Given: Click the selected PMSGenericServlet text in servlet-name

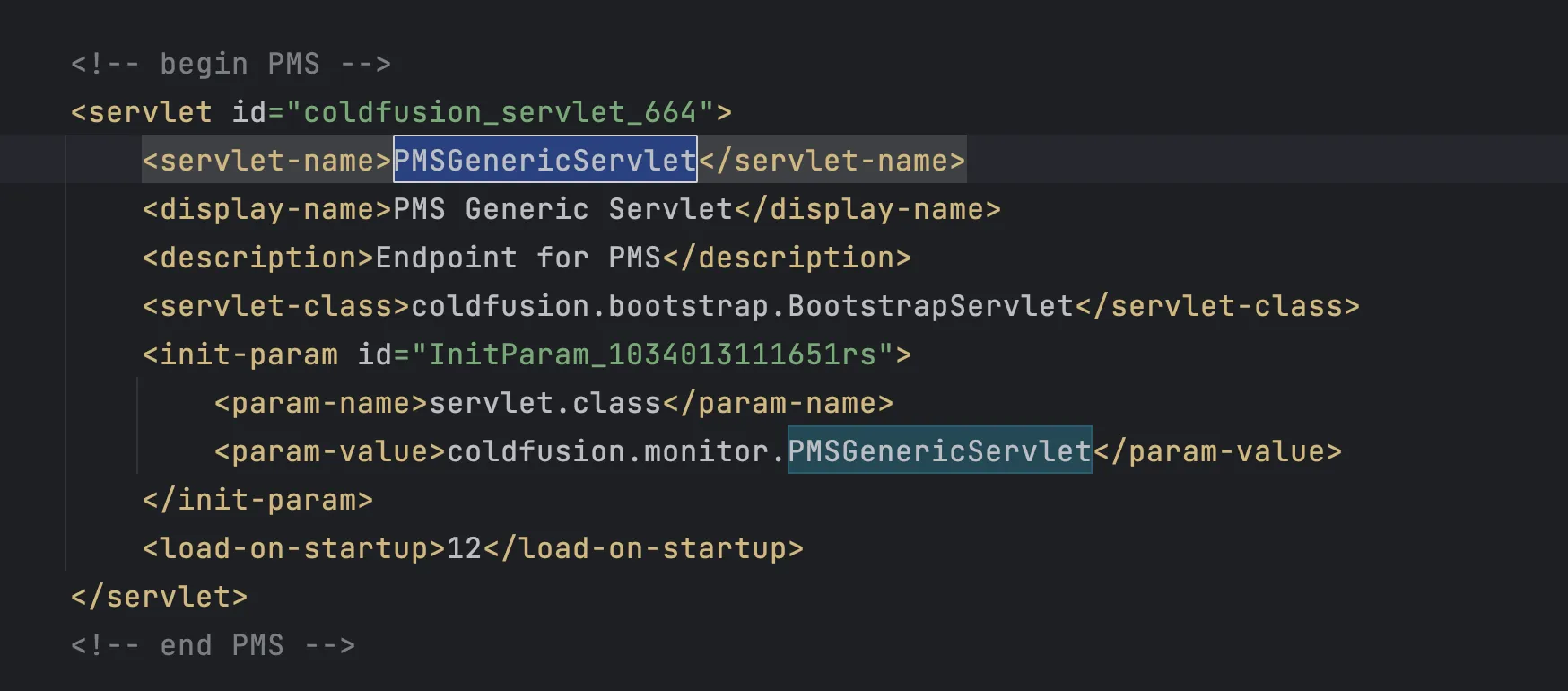Looking at the screenshot, I should point(544,160).
